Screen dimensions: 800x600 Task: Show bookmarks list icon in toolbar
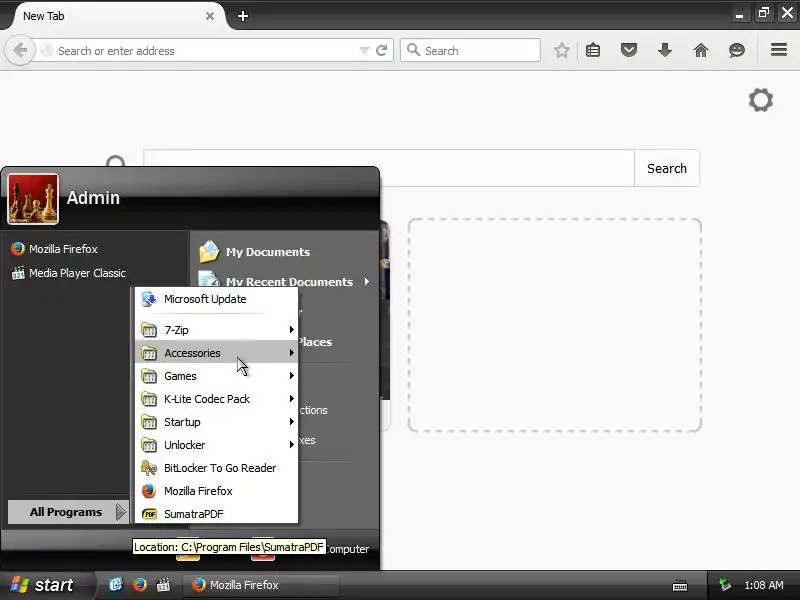[593, 51]
